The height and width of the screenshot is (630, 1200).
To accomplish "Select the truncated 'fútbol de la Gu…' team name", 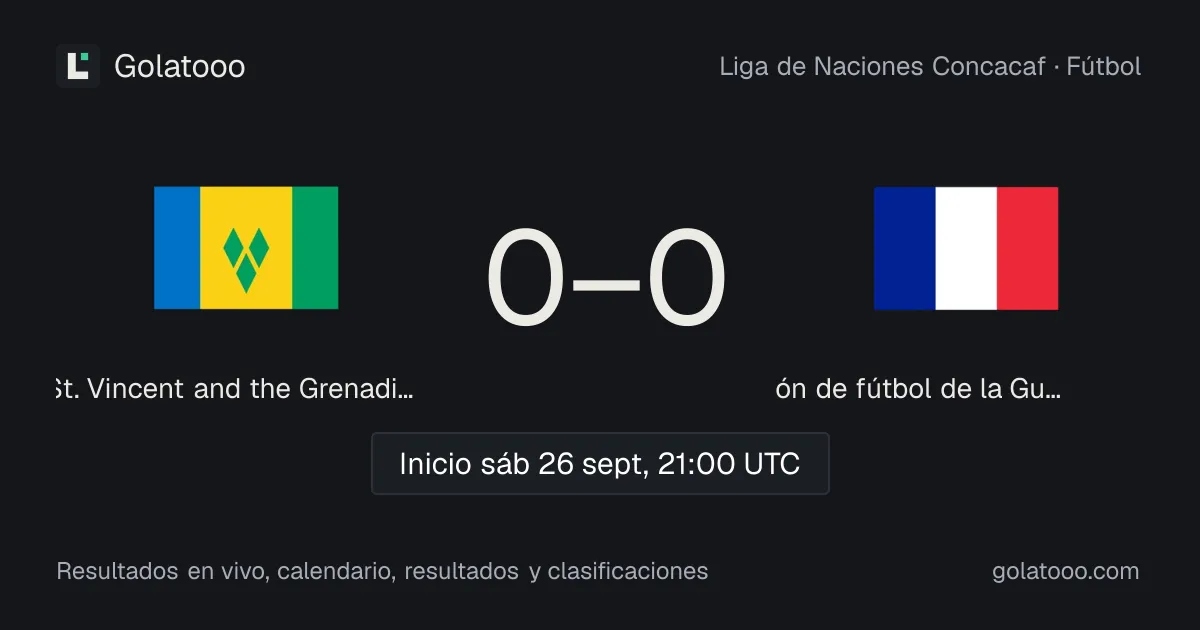I will (x=918, y=389).
